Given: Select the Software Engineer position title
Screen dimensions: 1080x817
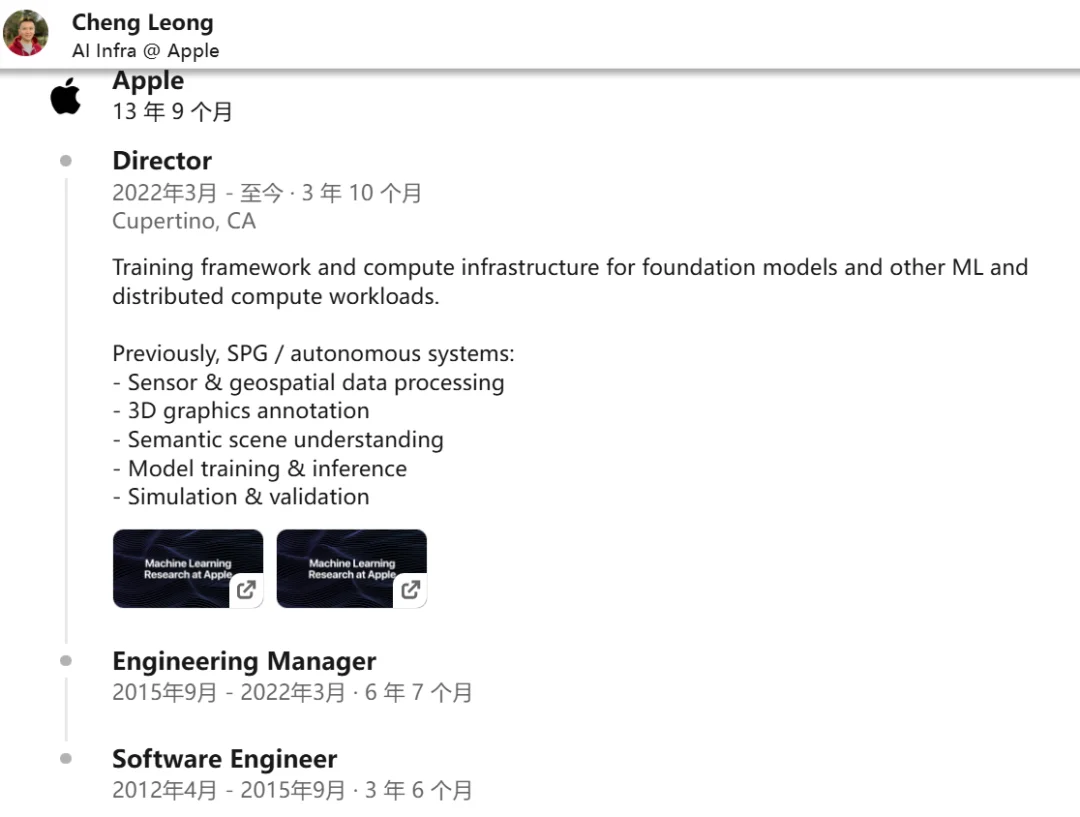Looking at the screenshot, I should (x=224, y=759).
